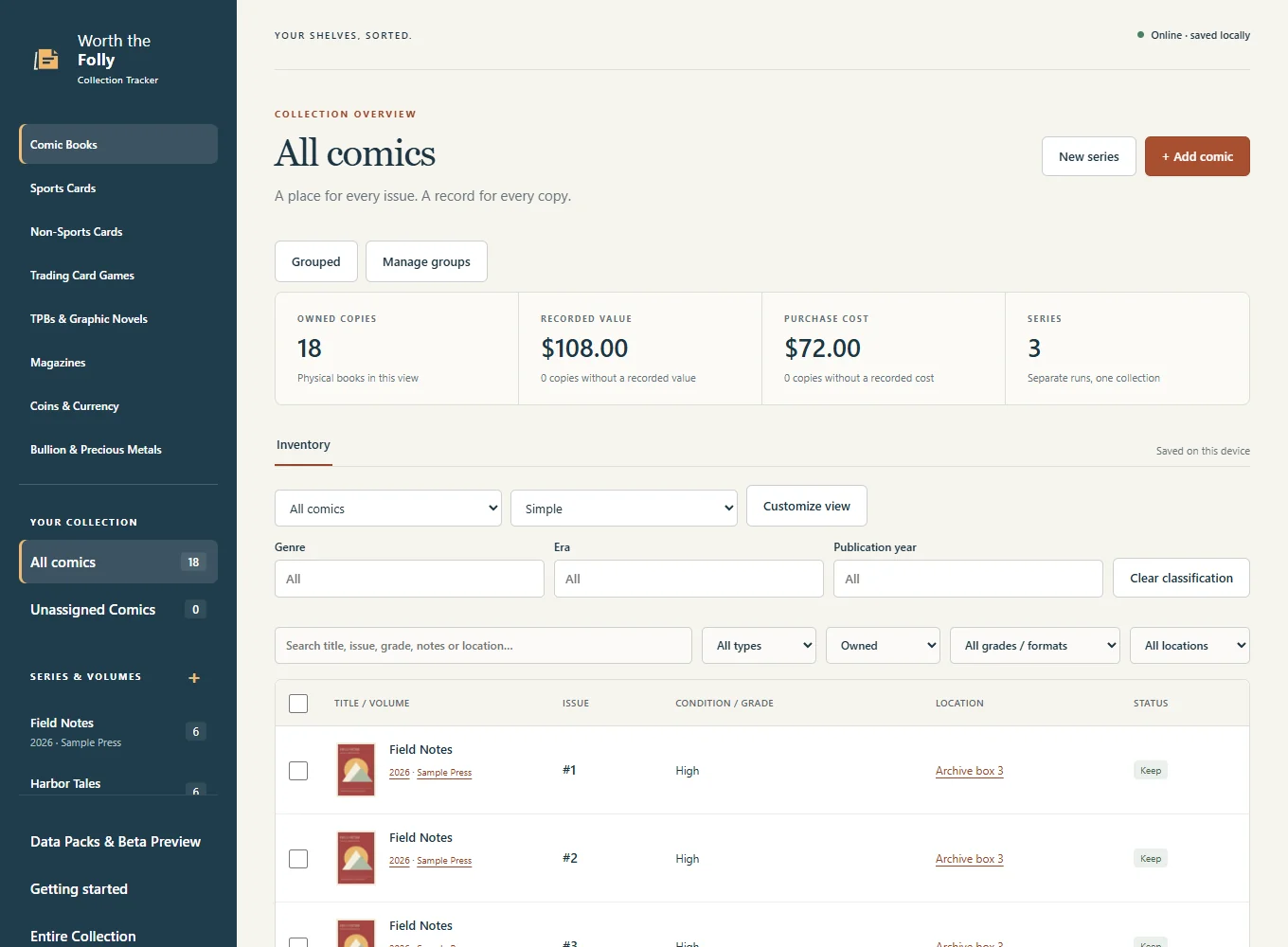Click the Era filter field
1288x947 pixels.
click(689, 579)
